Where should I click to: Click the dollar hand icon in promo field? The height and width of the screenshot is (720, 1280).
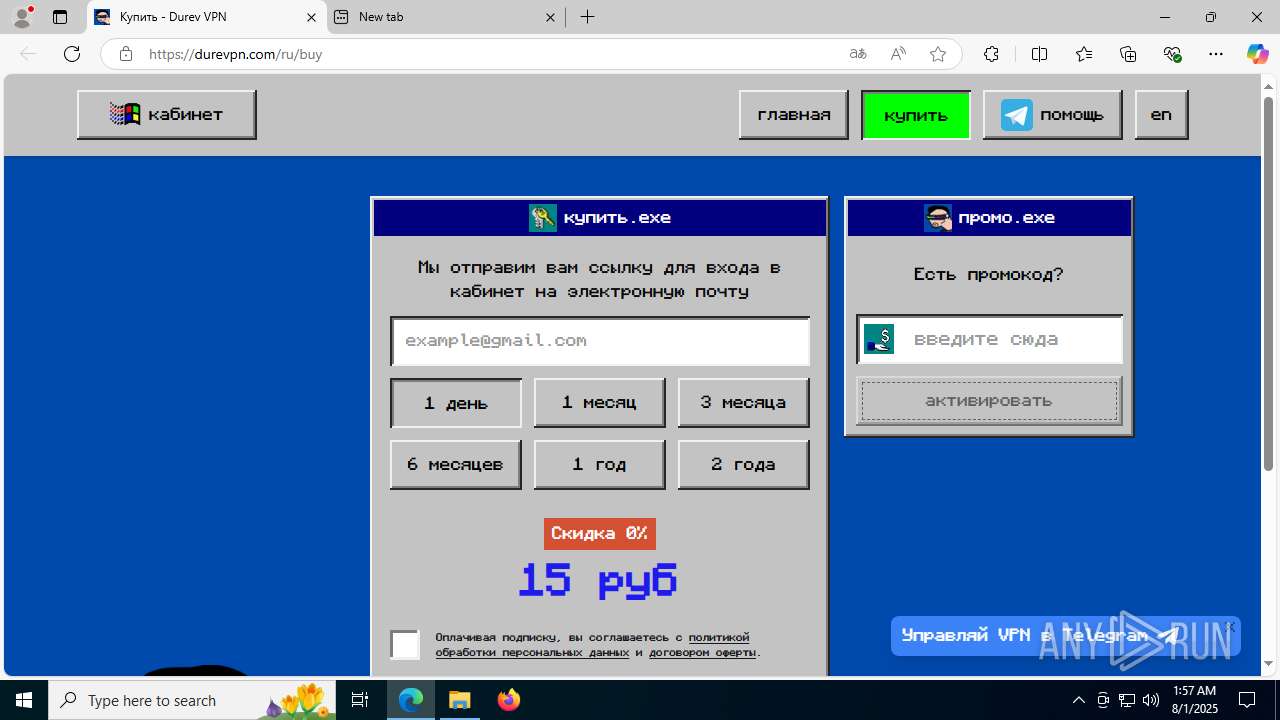point(879,339)
